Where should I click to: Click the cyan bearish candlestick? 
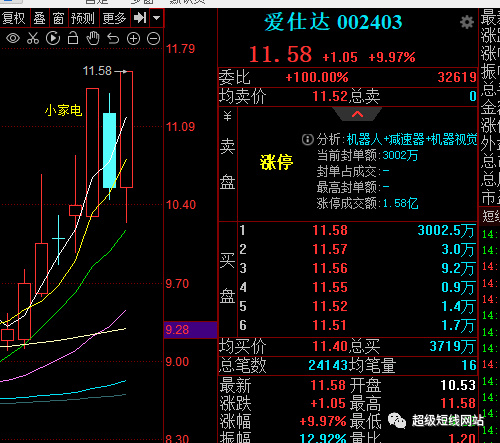(109, 150)
